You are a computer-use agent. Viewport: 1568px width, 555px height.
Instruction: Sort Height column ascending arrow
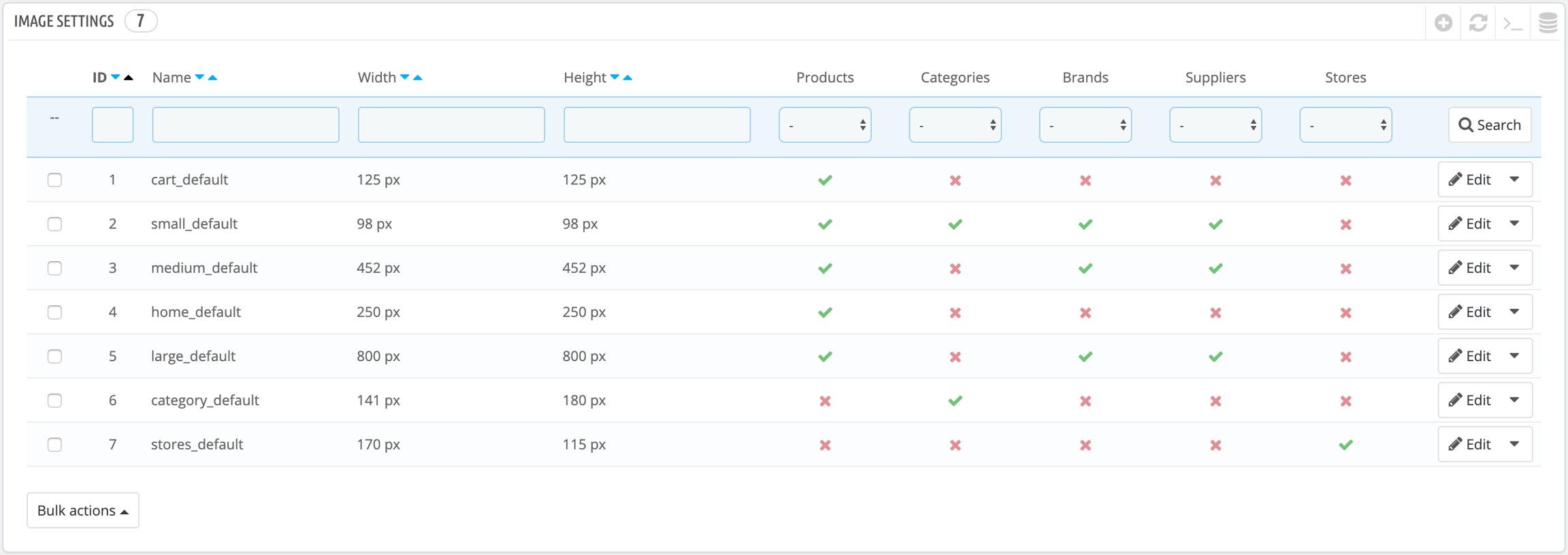(x=627, y=78)
